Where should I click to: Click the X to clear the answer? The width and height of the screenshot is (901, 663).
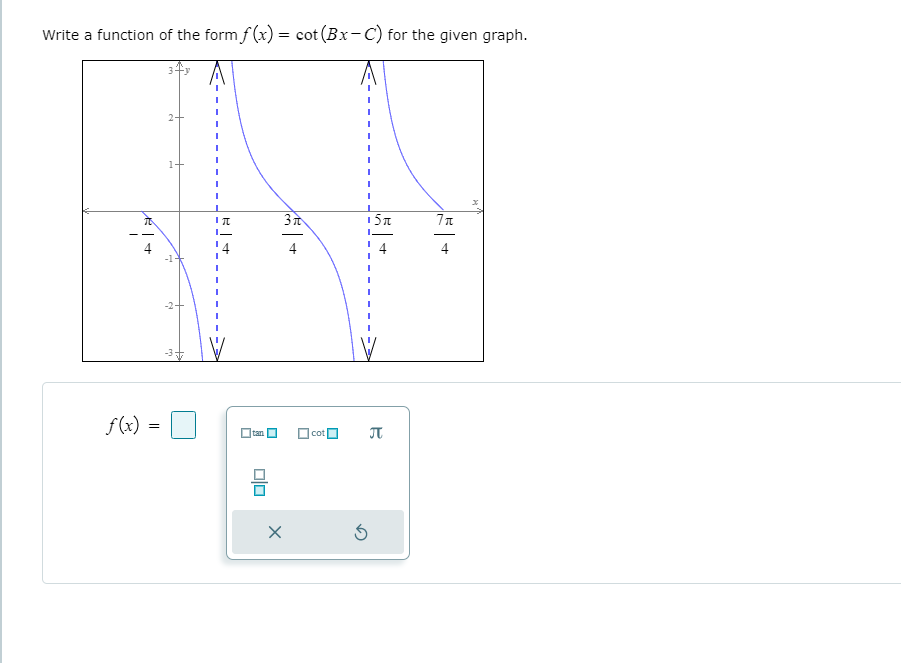coord(275,532)
